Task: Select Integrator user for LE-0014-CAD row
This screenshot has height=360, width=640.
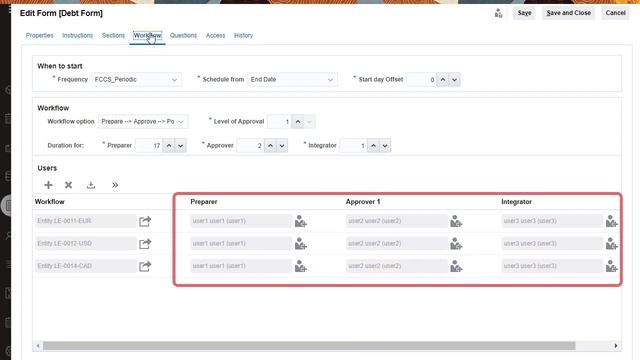Action: (611, 266)
